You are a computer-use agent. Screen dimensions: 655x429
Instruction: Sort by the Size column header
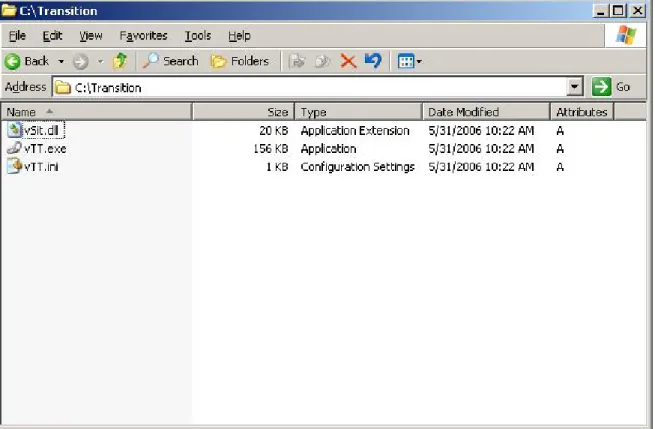244,112
